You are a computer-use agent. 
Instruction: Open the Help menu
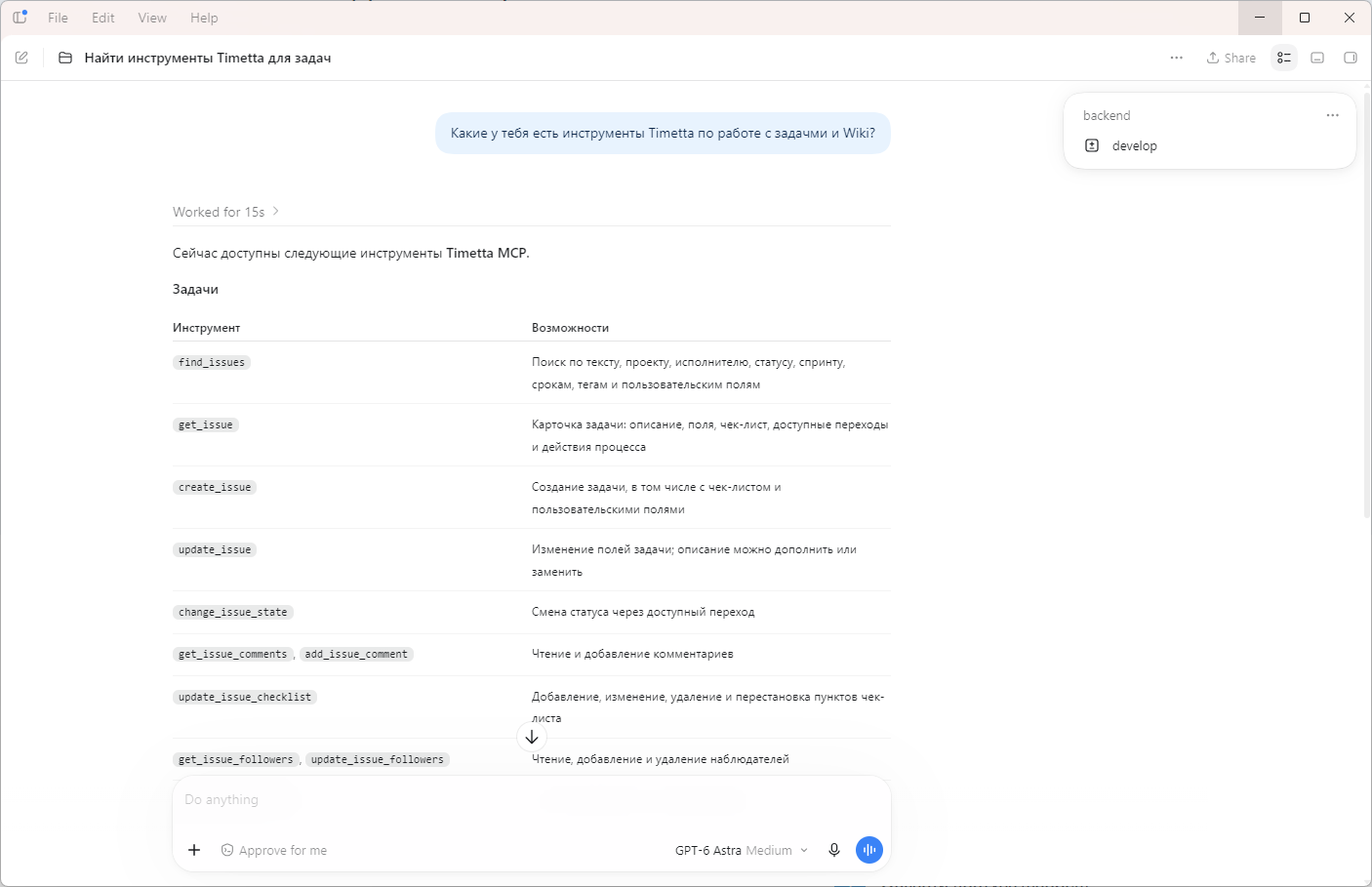point(204,18)
